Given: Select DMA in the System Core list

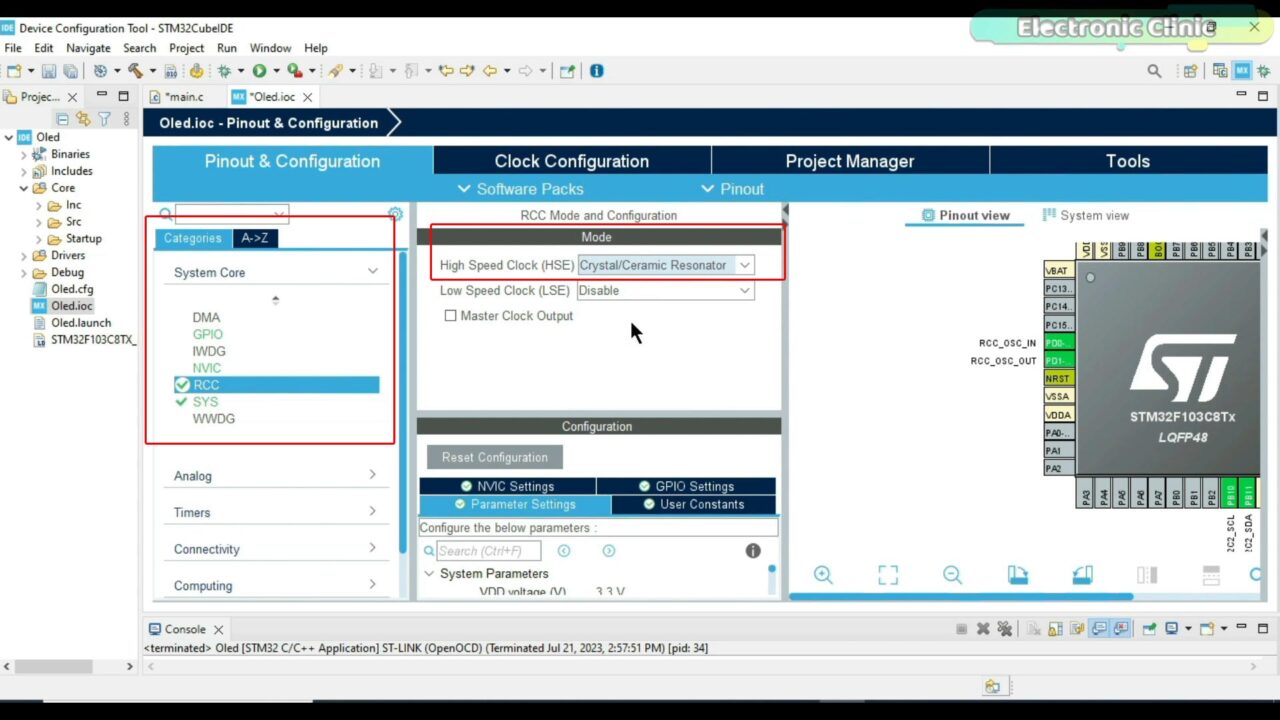Looking at the screenshot, I should pos(206,318).
